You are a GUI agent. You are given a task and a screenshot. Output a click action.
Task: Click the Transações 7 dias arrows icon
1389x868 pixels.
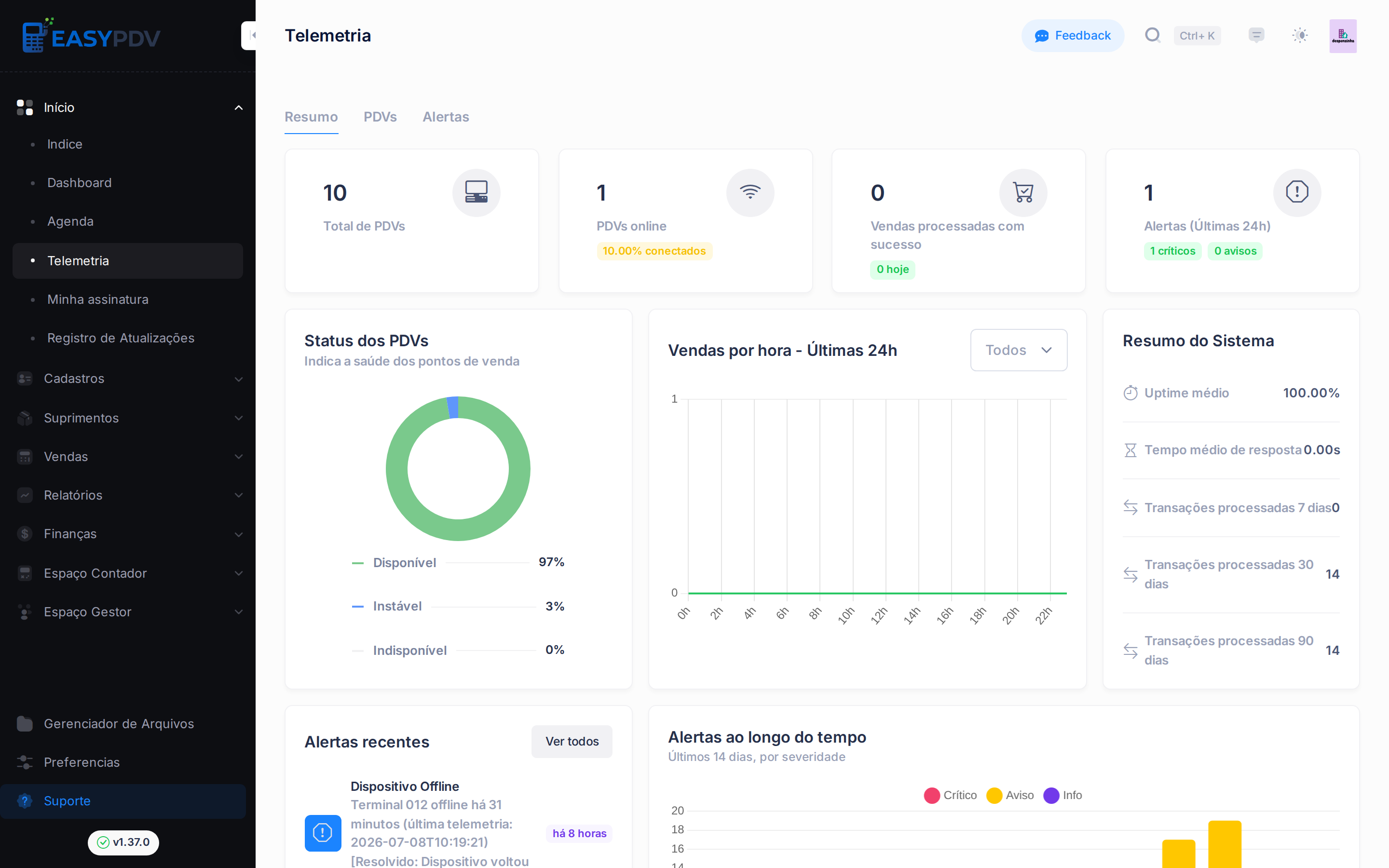(1130, 507)
